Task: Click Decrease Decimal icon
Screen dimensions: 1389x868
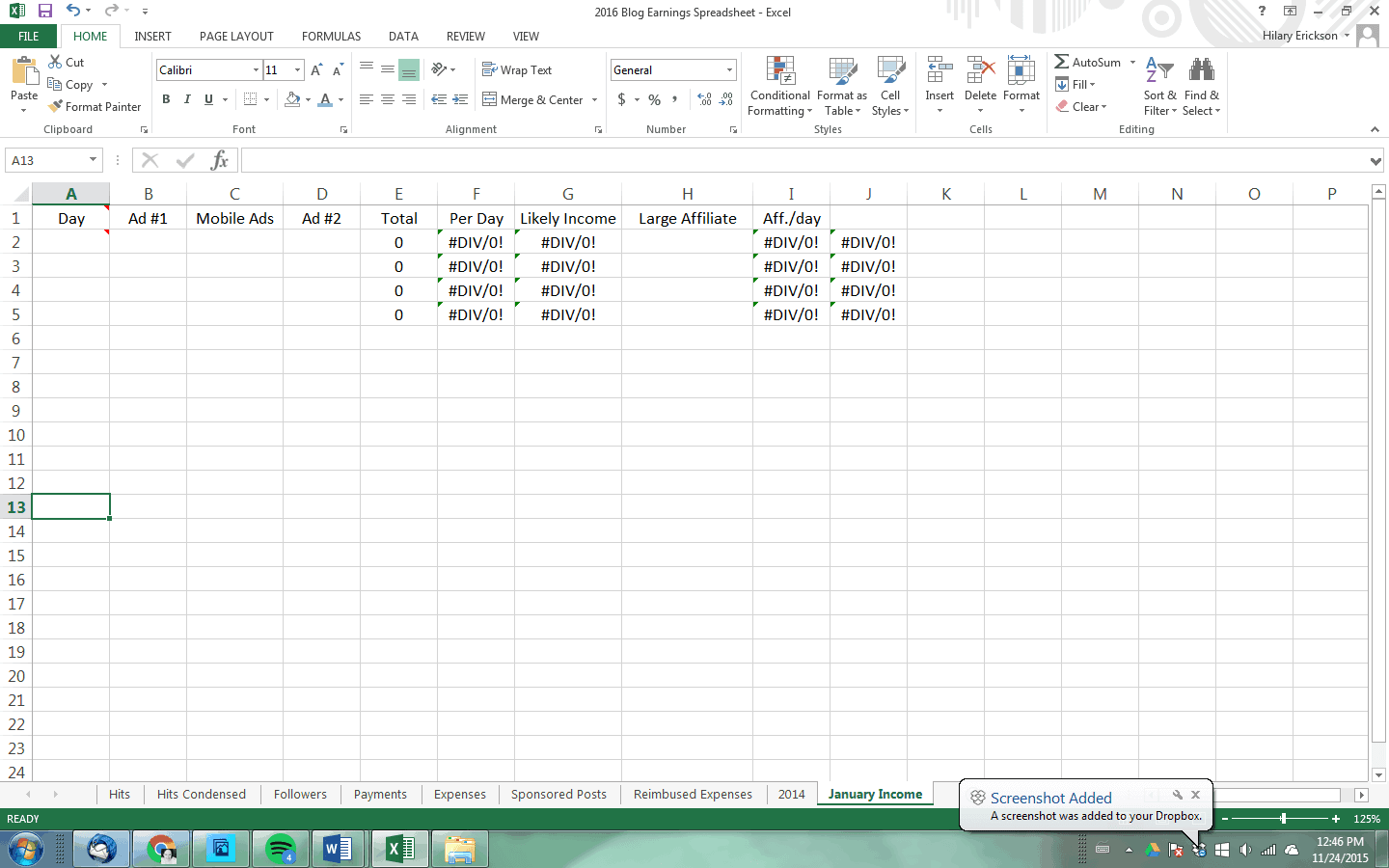Action: [726, 99]
